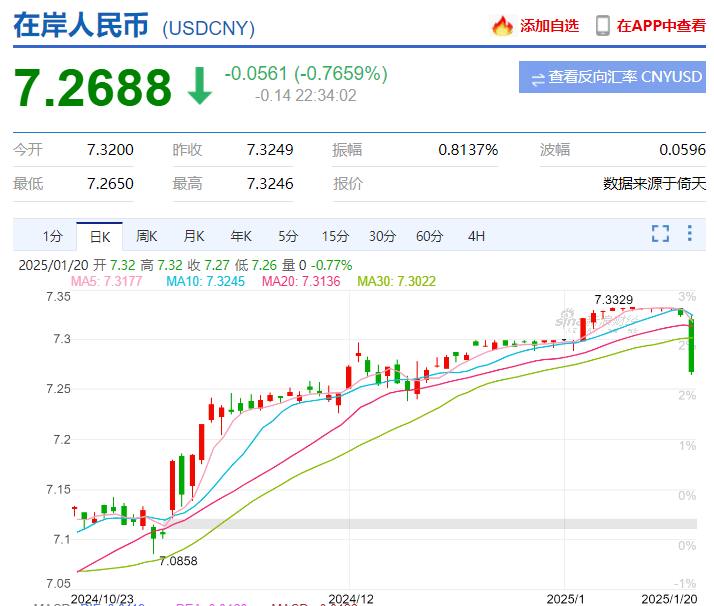Add USDCNY to watchlist via 添加自选

point(549,26)
